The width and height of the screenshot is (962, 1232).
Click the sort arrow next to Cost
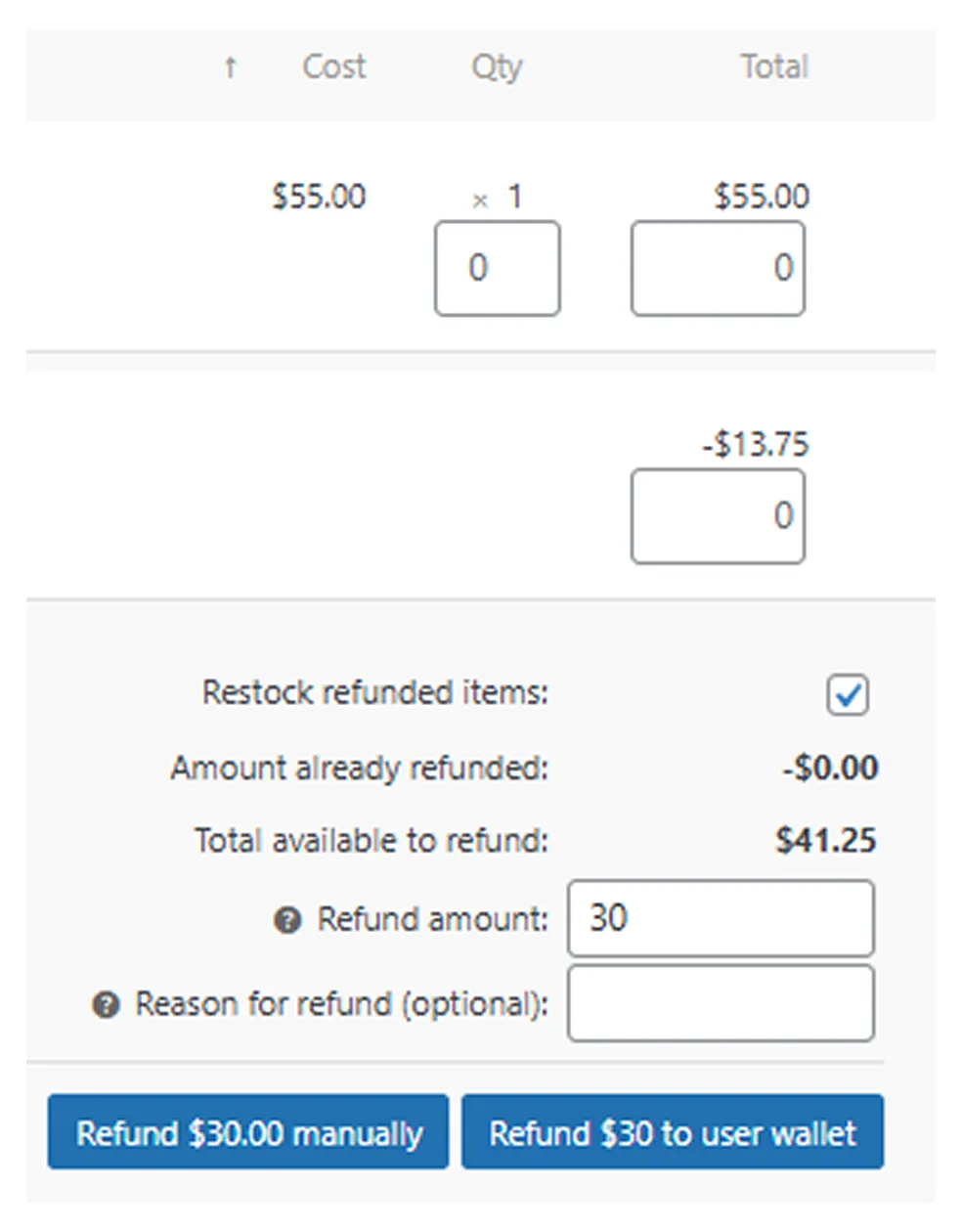(x=230, y=67)
